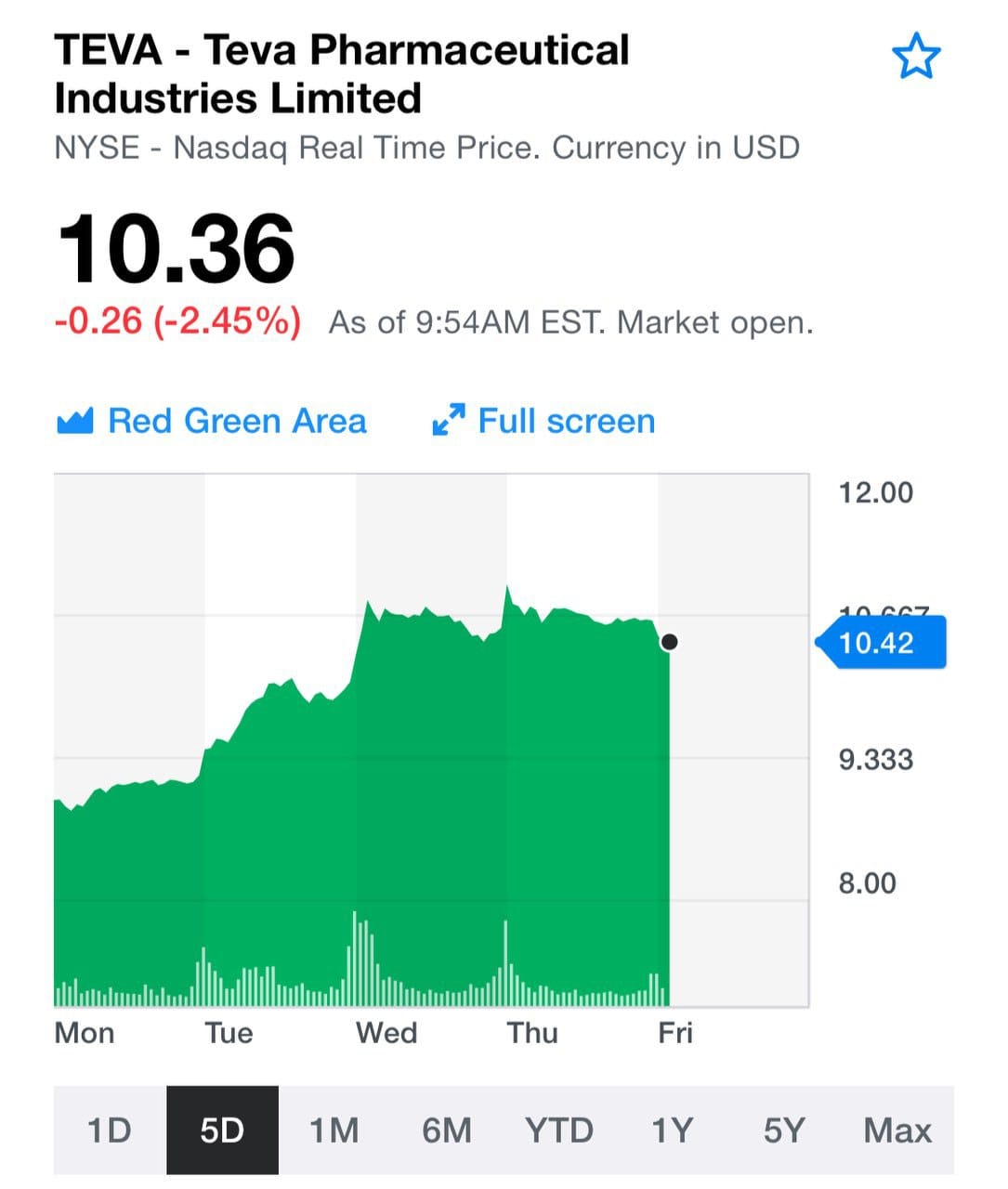The height and width of the screenshot is (1189, 1008).
Task: Click the Mon label on the chart axis
Action: tap(85, 1033)
